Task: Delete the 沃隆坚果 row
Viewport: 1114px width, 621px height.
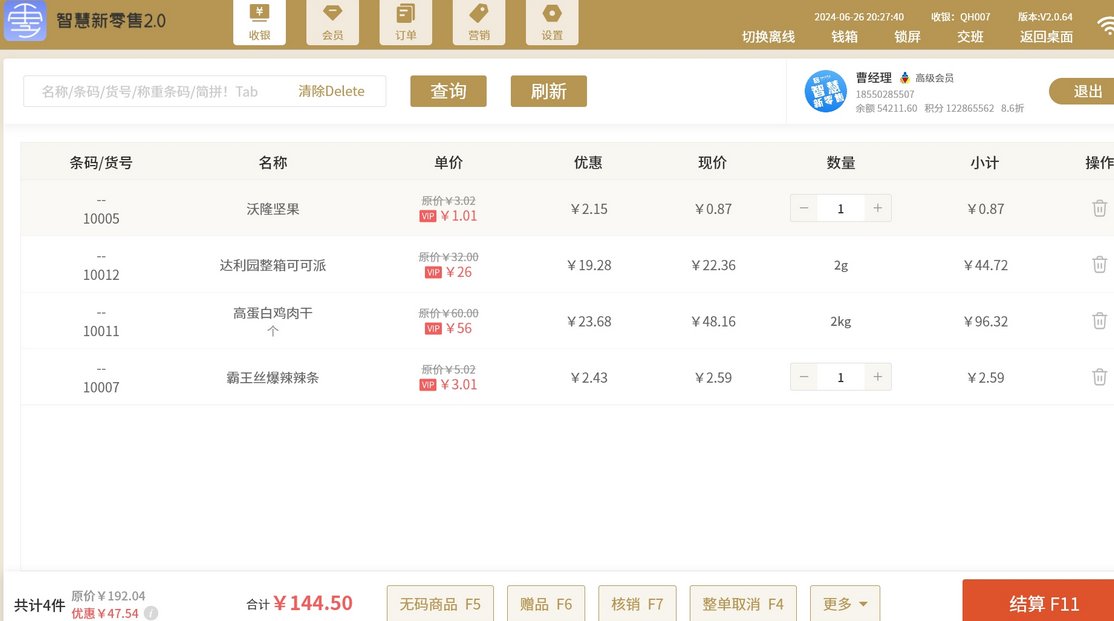Action: 1099,208
